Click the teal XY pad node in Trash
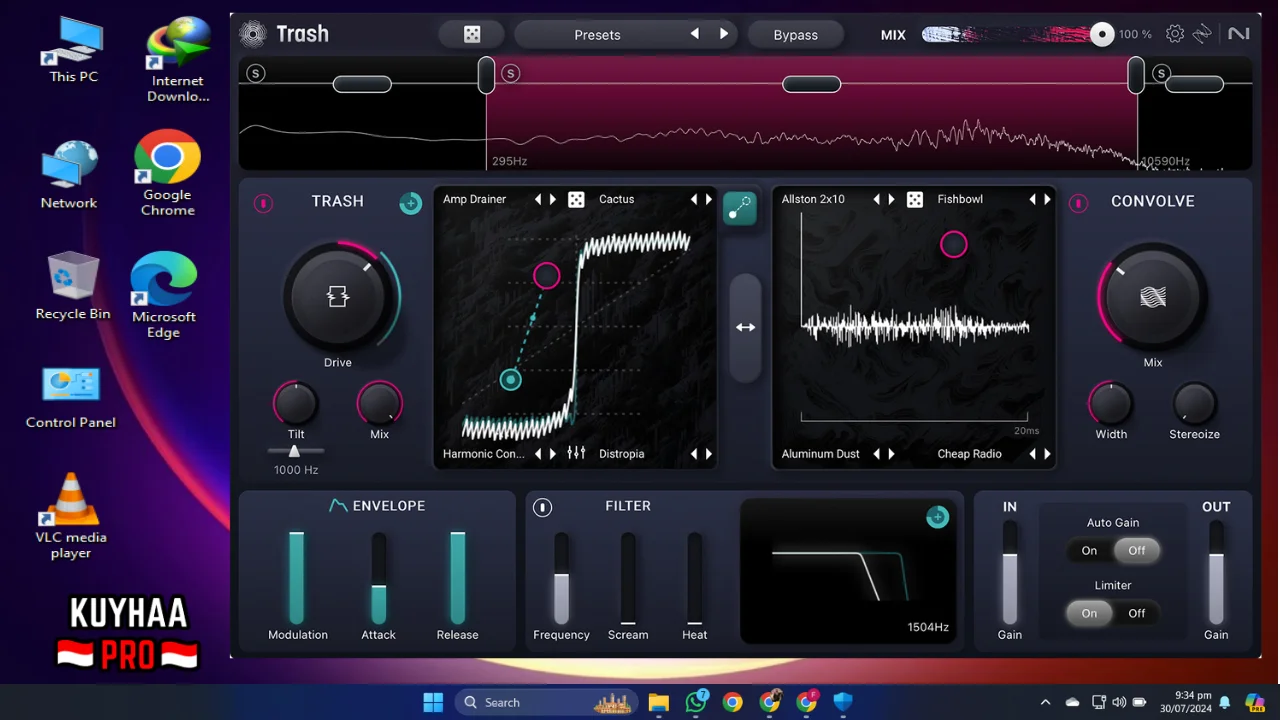The width and height of the screenshot is (1280, 720). point(511,379)
